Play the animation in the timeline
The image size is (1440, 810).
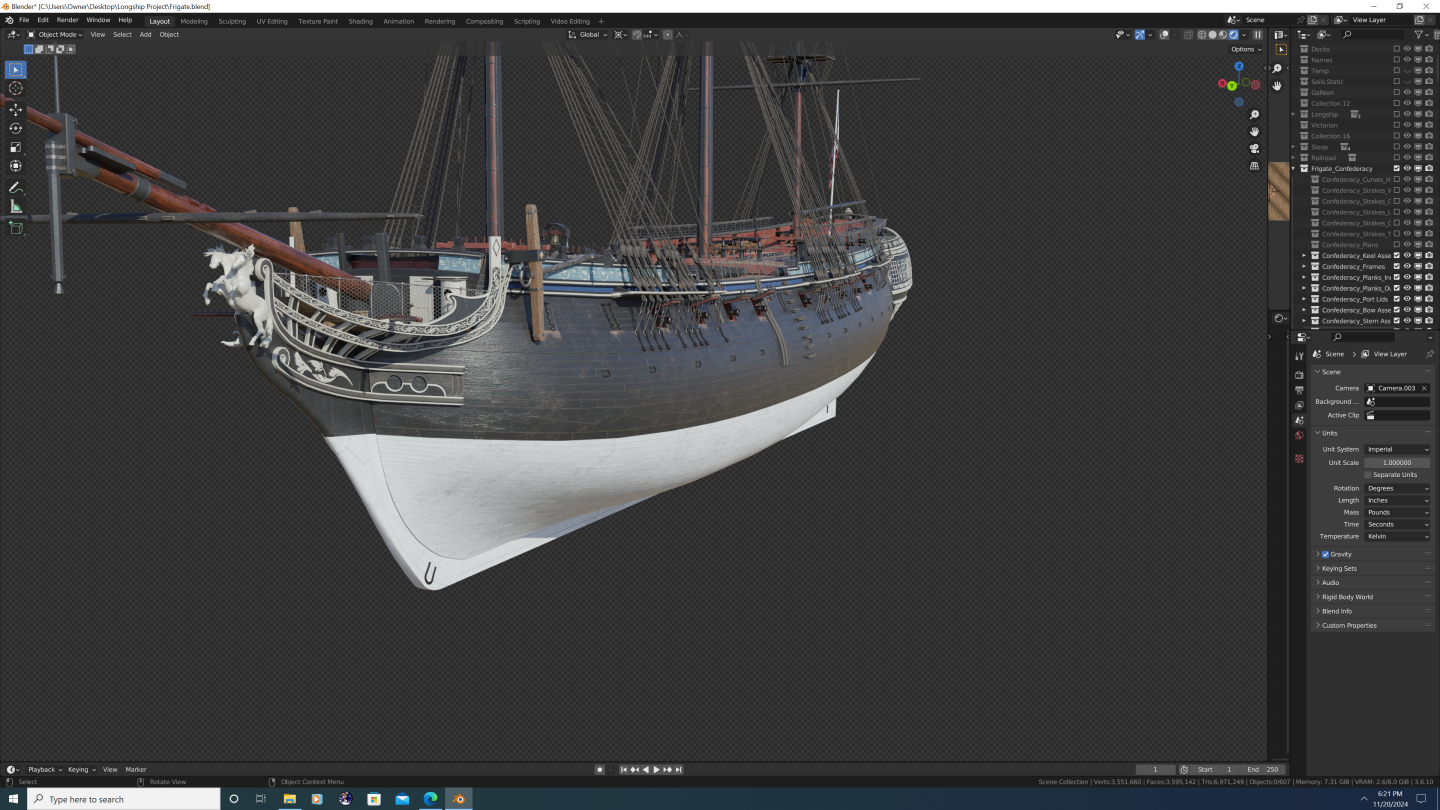click(656, 769)
